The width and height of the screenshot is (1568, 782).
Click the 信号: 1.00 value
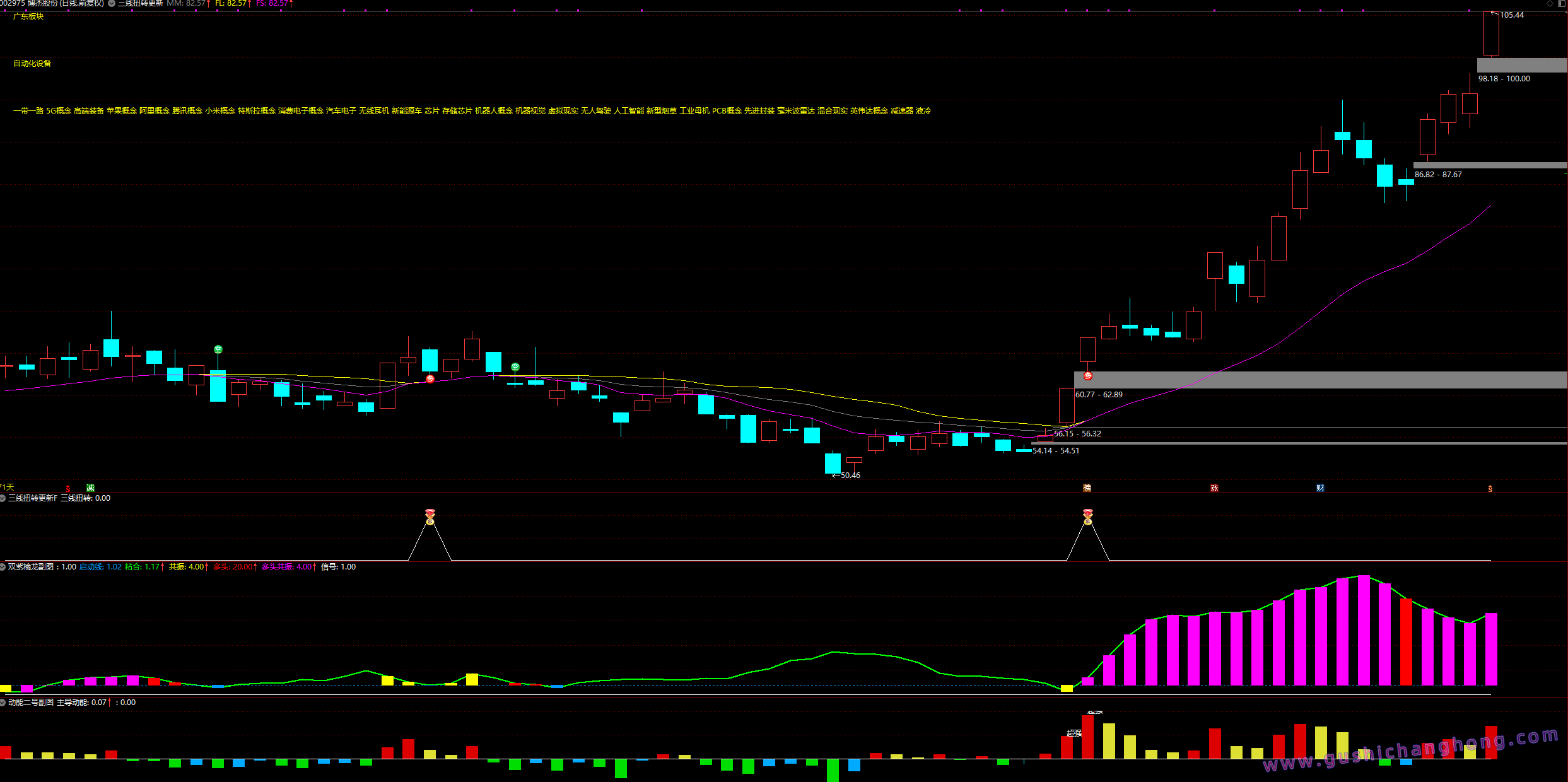[338, 567]
